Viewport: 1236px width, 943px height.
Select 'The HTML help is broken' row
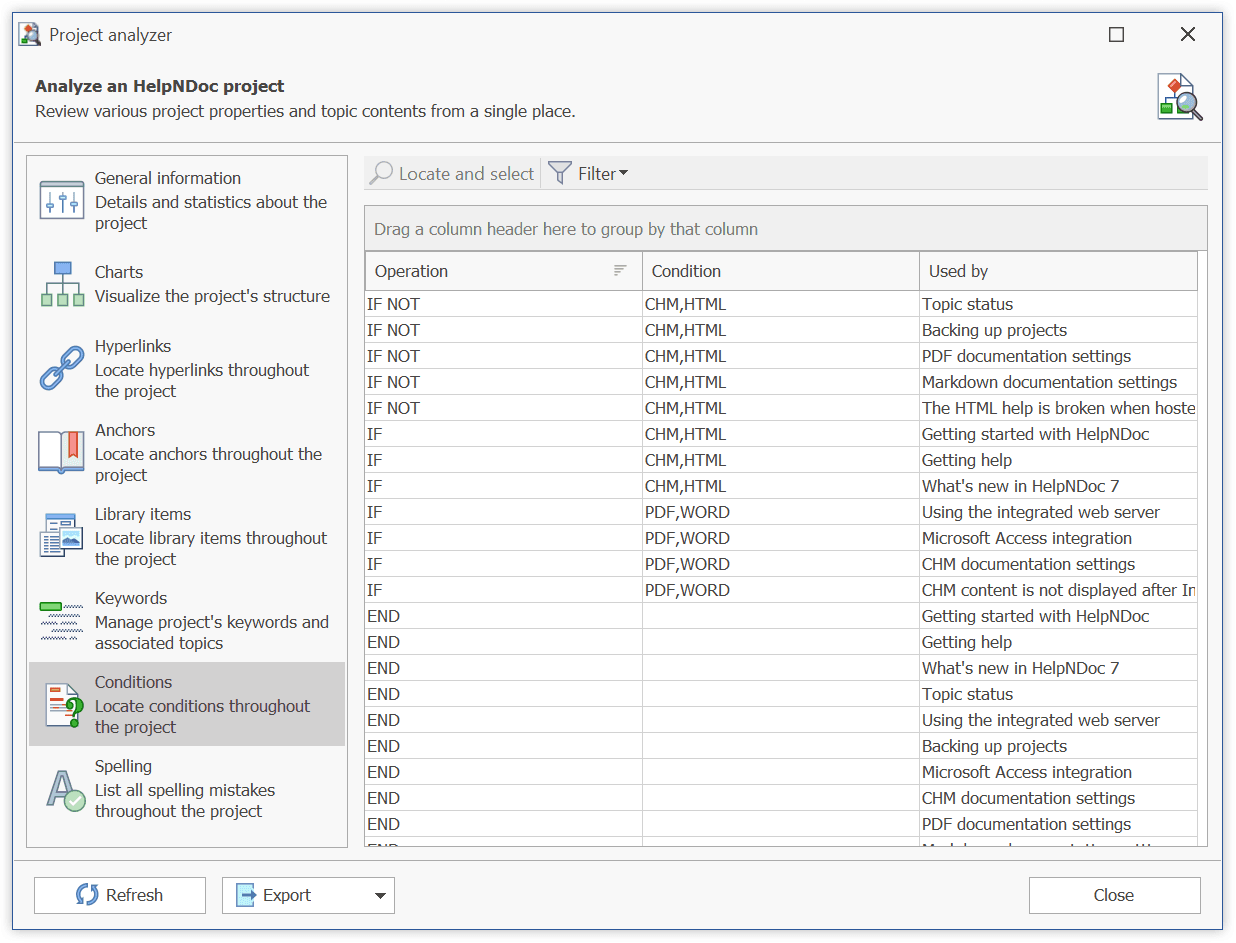781,408
